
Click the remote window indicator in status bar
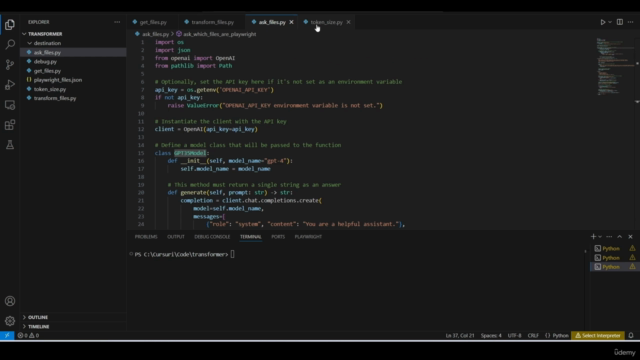pyautogui.click(x=7, y=336)
